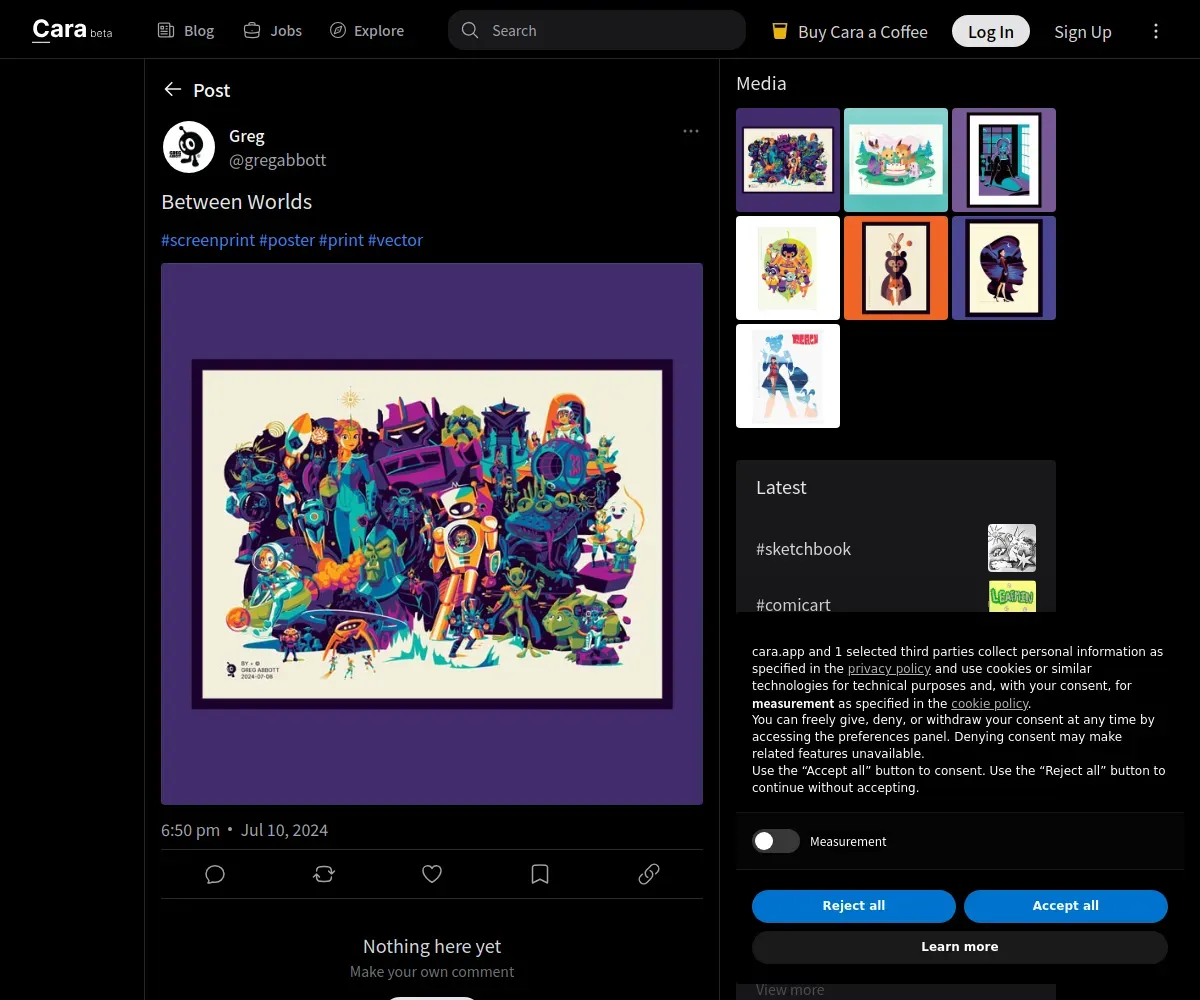Like the post with heart icon
This screenshot has height=1000, width=1200.
tap(432, 874)
